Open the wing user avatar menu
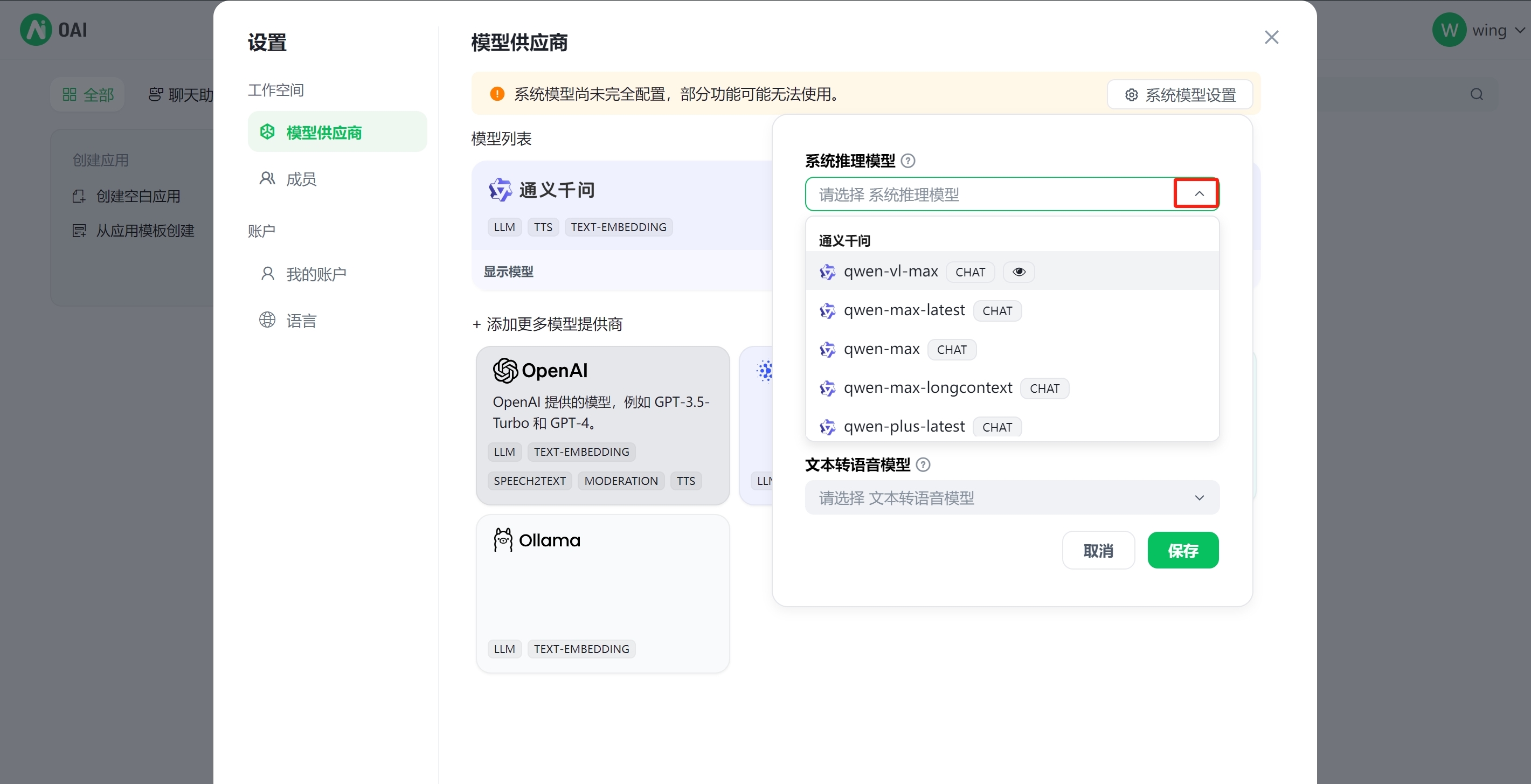This screenshot has width=1531, height=784. click(x=1449, y=30)
